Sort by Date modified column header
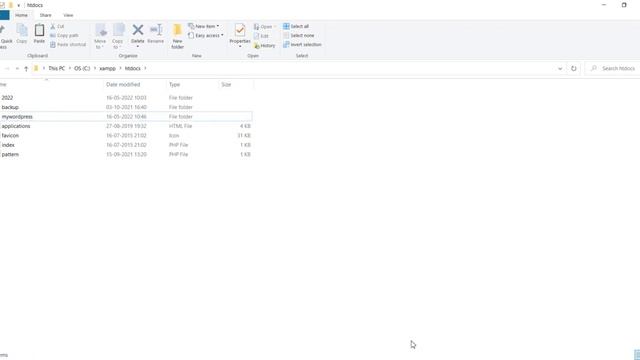640x360 pixels. 123,84
